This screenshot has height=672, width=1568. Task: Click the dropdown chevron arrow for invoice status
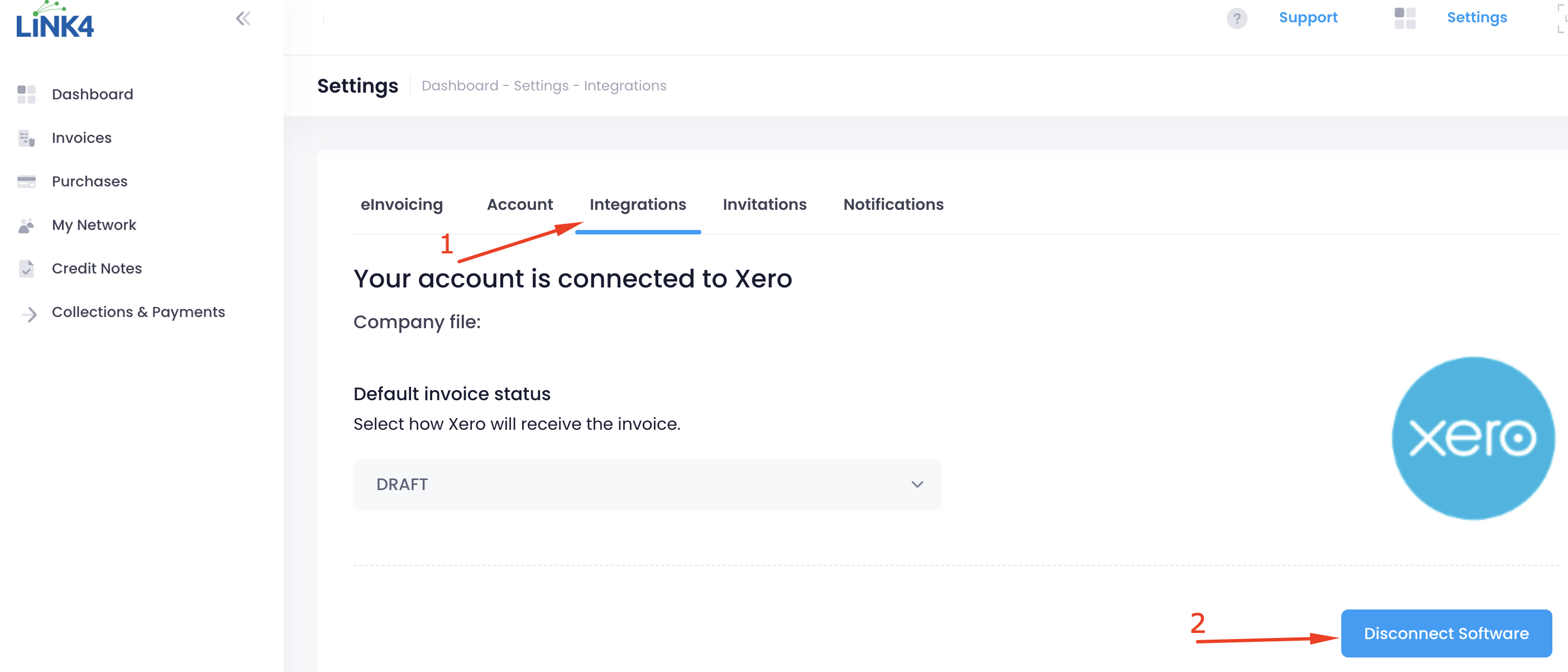917,484
